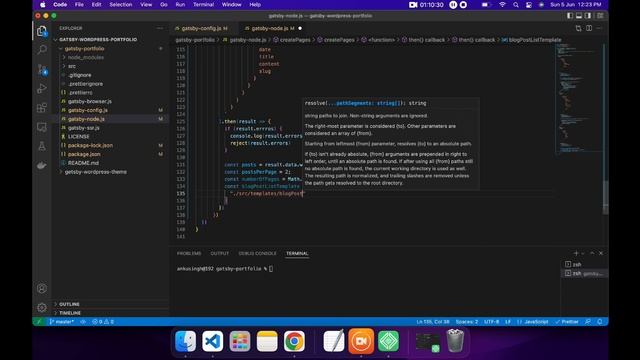Open the Go menu

pos(164,4)
